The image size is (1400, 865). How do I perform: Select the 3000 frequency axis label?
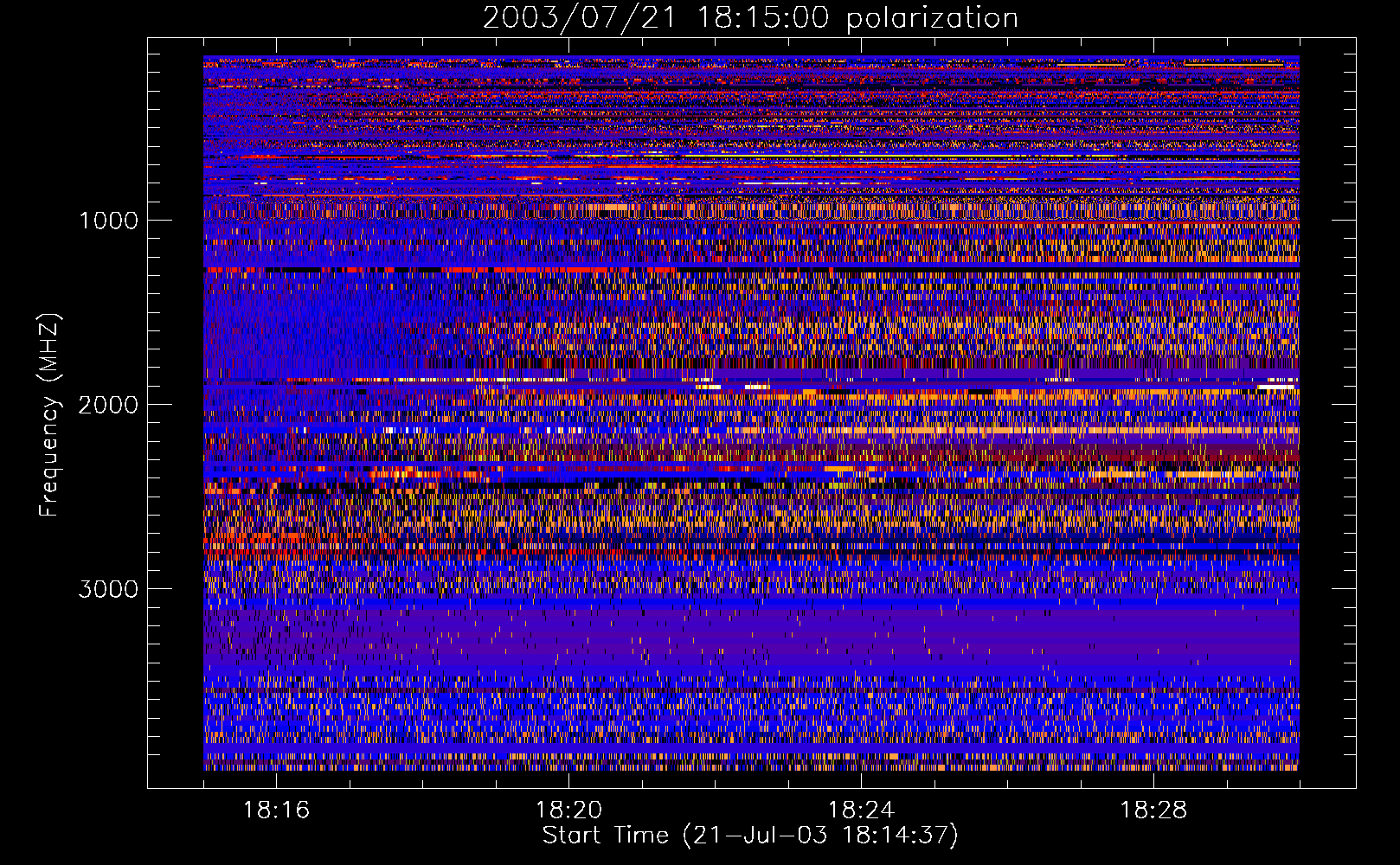click(109, 589)
